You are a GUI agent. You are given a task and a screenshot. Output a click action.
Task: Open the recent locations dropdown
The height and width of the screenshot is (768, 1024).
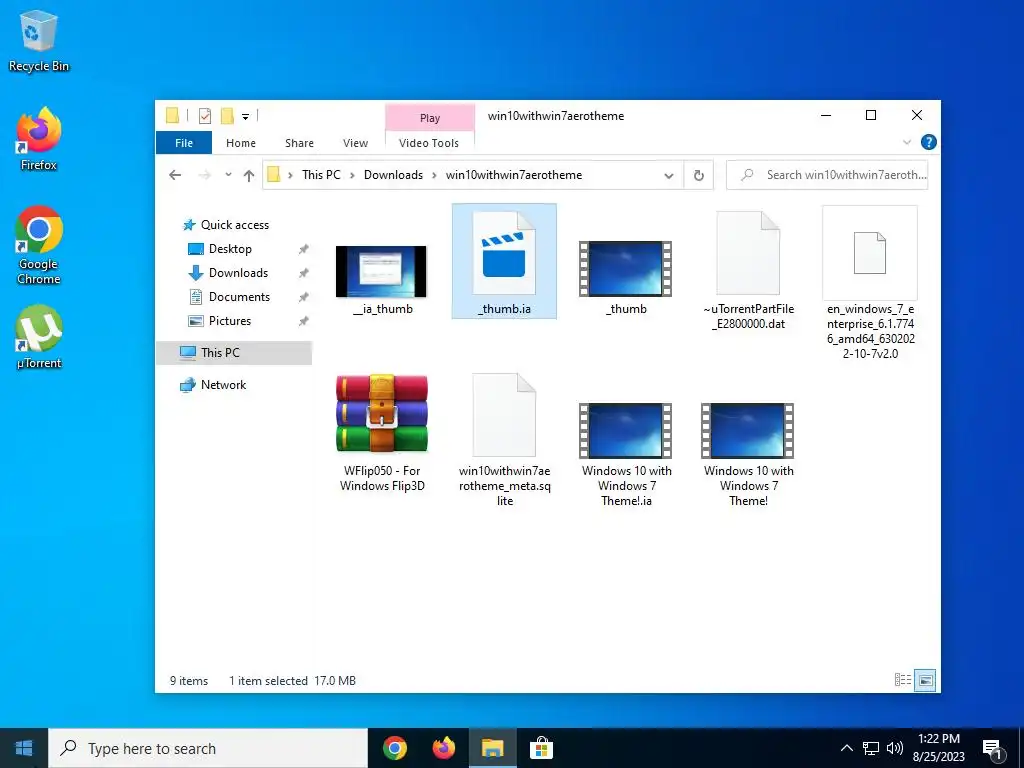[228, 175]
